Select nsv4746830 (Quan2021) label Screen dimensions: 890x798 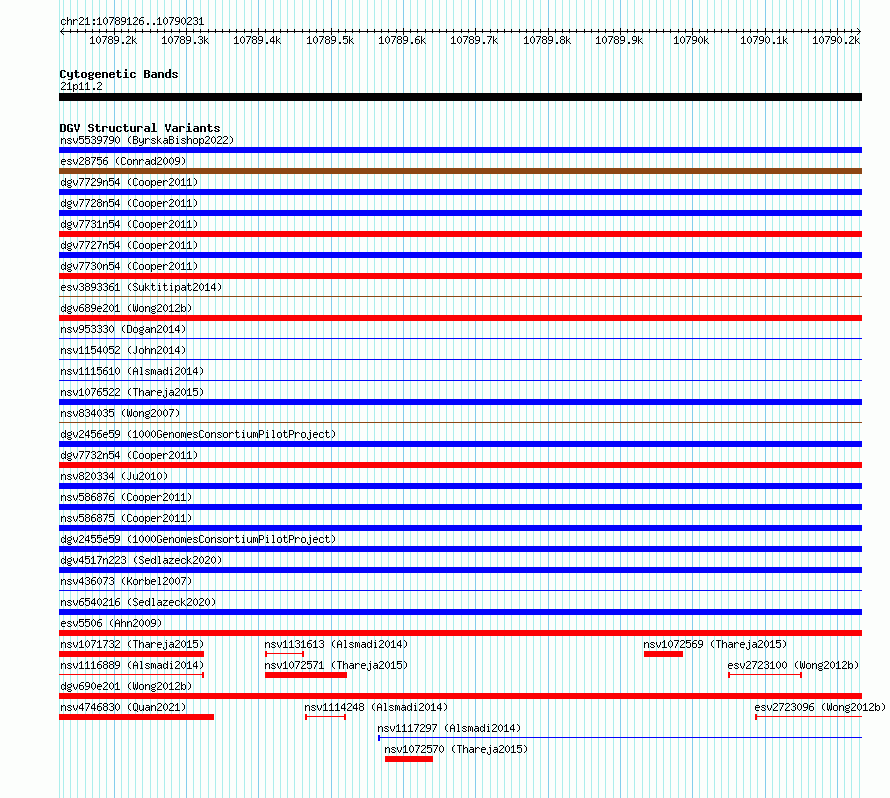coord(123,707)
